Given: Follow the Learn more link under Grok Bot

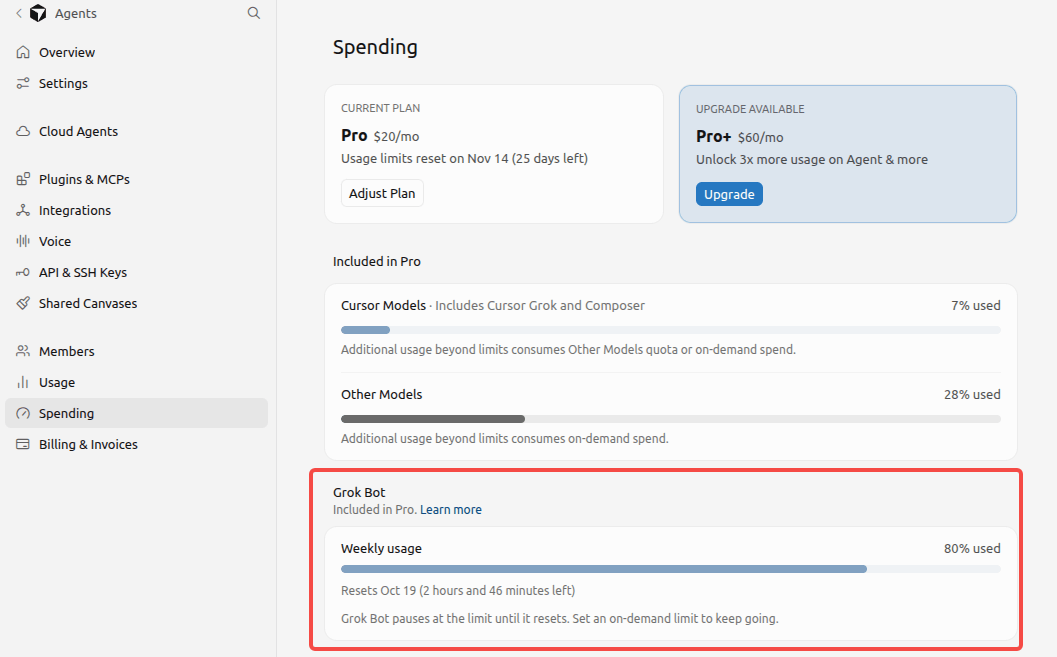Looking at the screenshot, I should click(451, 509).
